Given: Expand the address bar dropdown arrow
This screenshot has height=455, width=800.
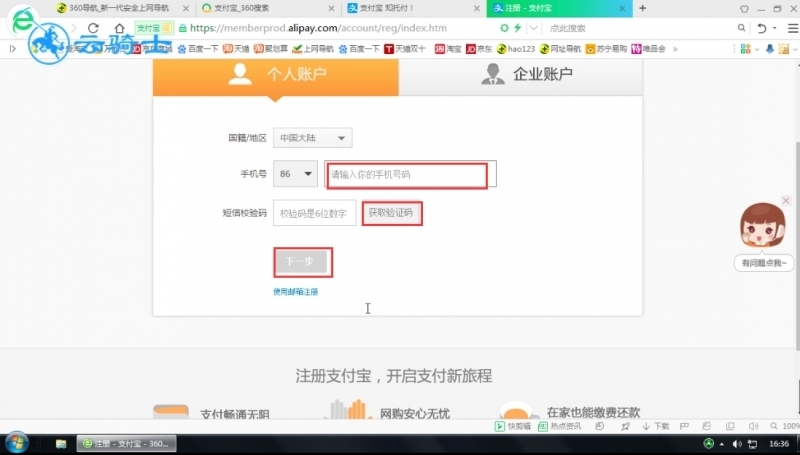Looking at the screenshot, I should tap(534, 28).
